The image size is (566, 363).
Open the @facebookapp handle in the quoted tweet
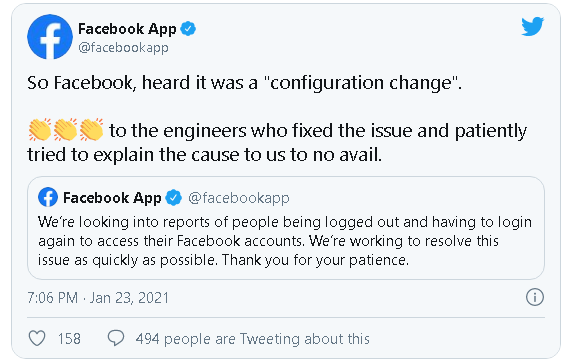click(x=239, y=198)
